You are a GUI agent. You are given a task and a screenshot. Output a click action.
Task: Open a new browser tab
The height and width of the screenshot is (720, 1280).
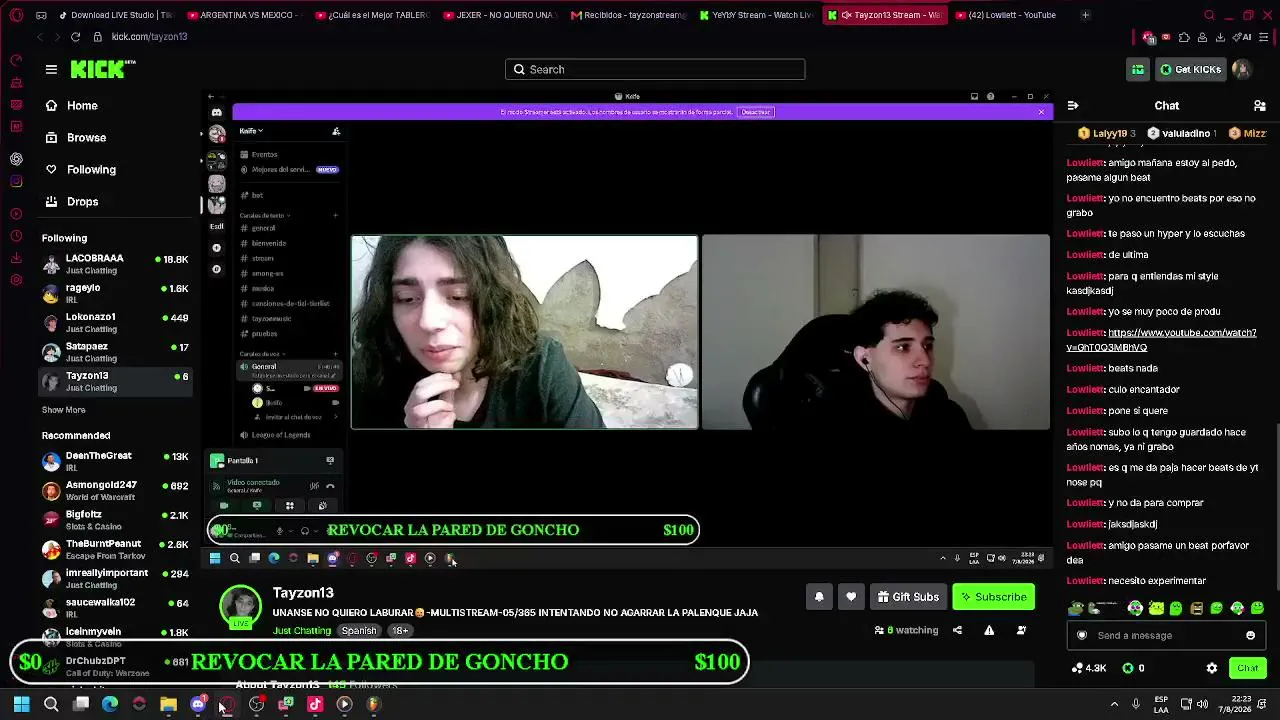point(1085,15)
